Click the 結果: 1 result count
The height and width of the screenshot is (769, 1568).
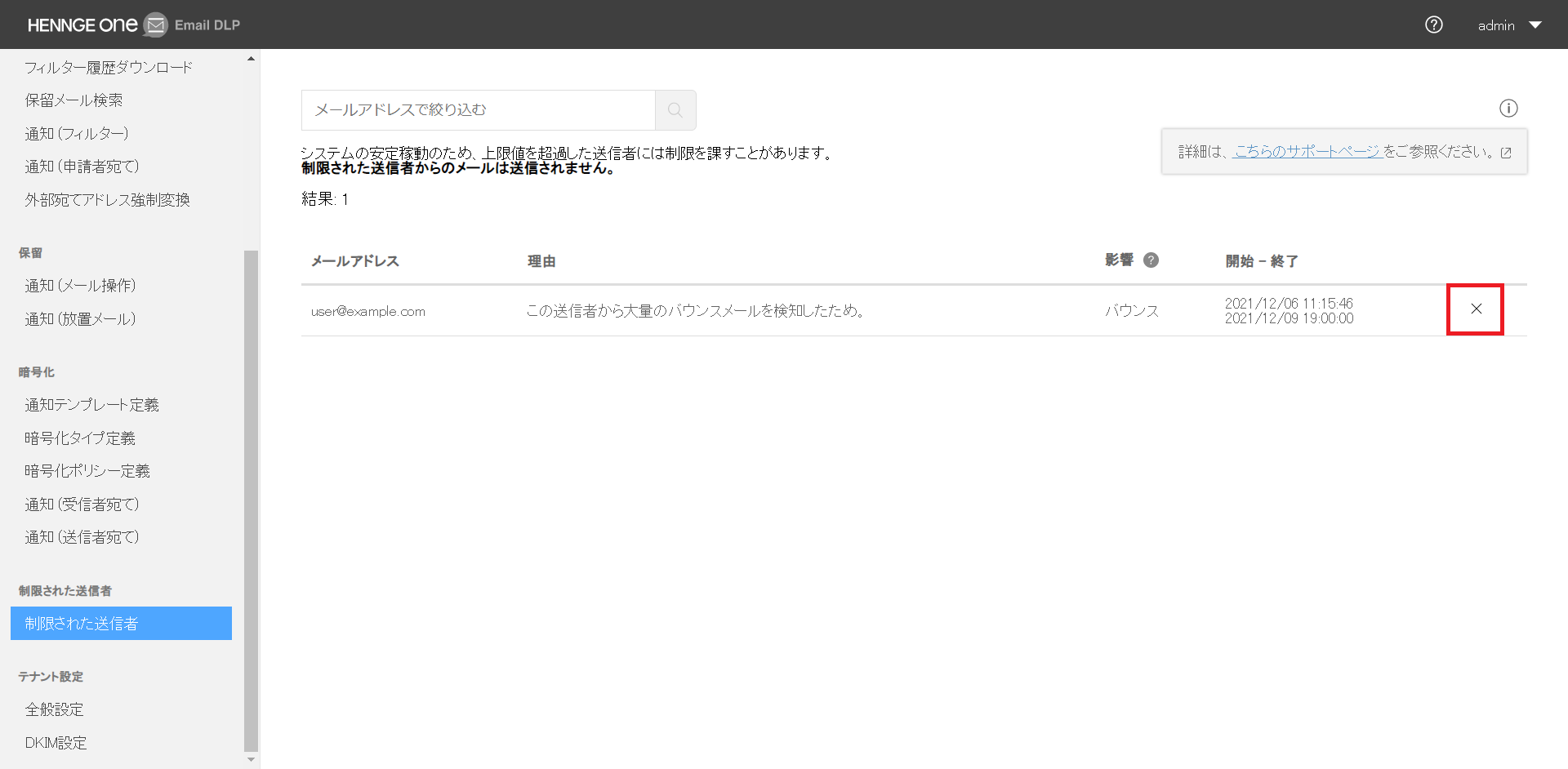click(325, 199)
